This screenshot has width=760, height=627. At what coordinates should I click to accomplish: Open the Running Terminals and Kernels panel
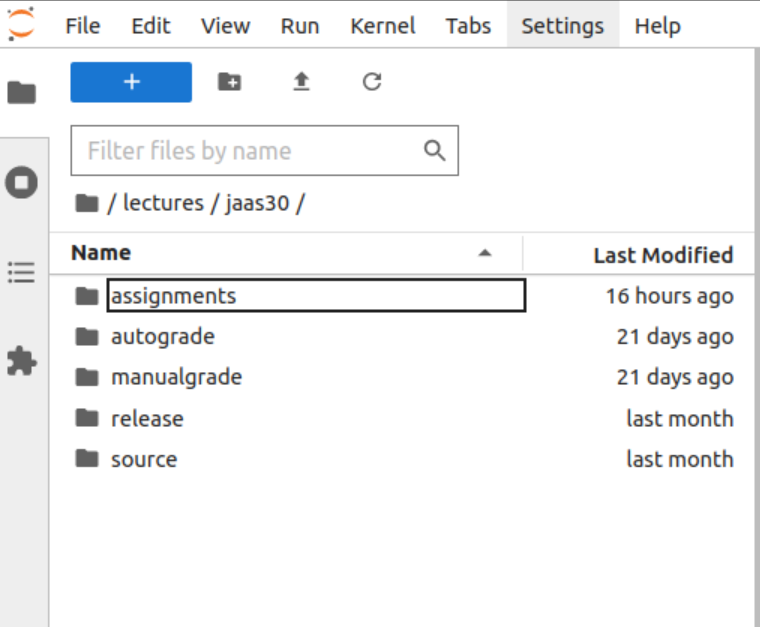click(22, 183)
